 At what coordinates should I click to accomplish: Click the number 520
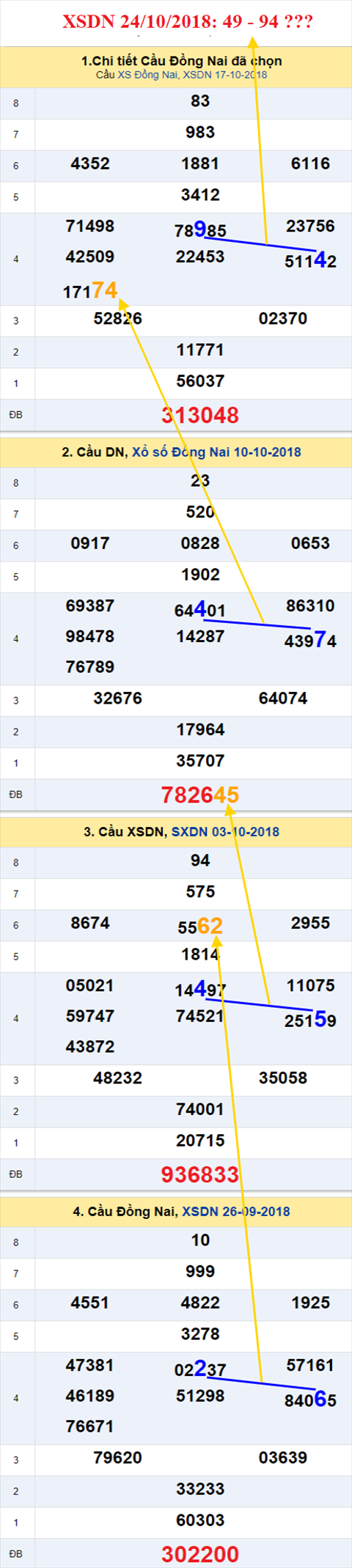pyautogui.click(x=200, y=512)
